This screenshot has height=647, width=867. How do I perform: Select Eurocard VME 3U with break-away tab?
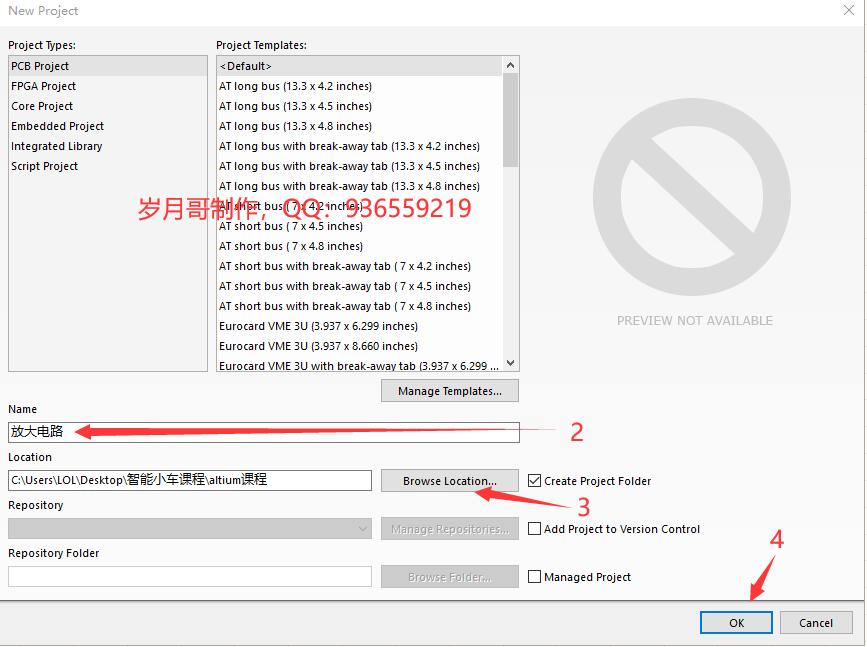pyautogui.click(x=359, y=366)
